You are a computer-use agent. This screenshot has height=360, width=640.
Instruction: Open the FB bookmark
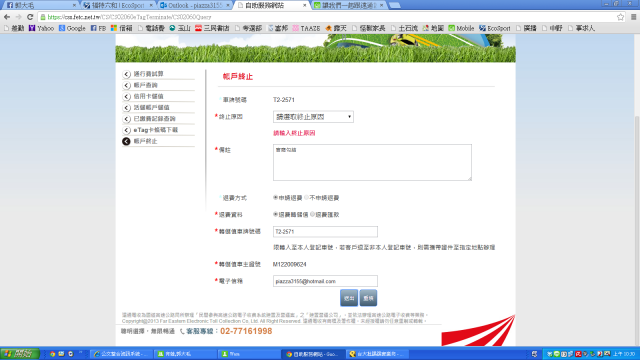tap(98, 28)
